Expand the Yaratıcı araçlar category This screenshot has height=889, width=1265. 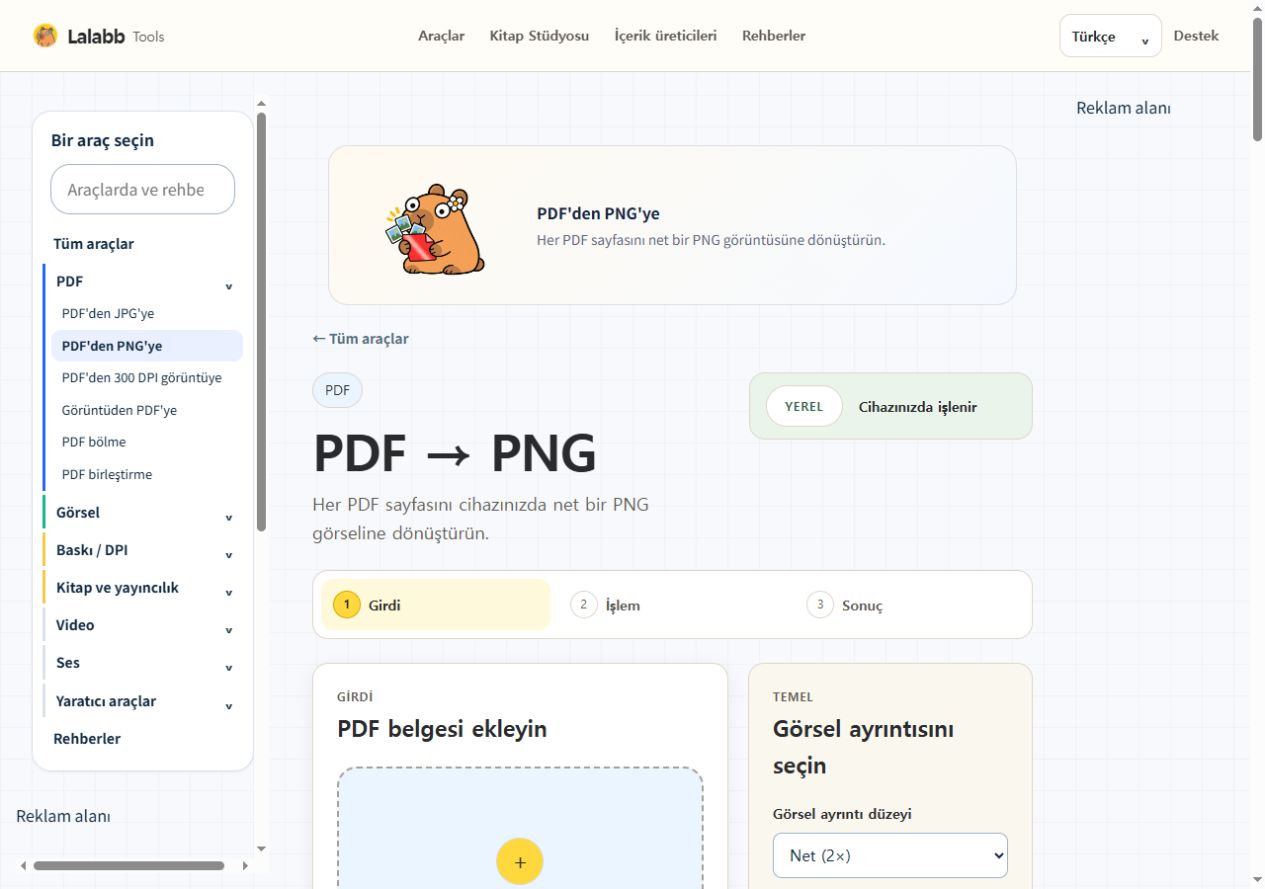point(144,701)
